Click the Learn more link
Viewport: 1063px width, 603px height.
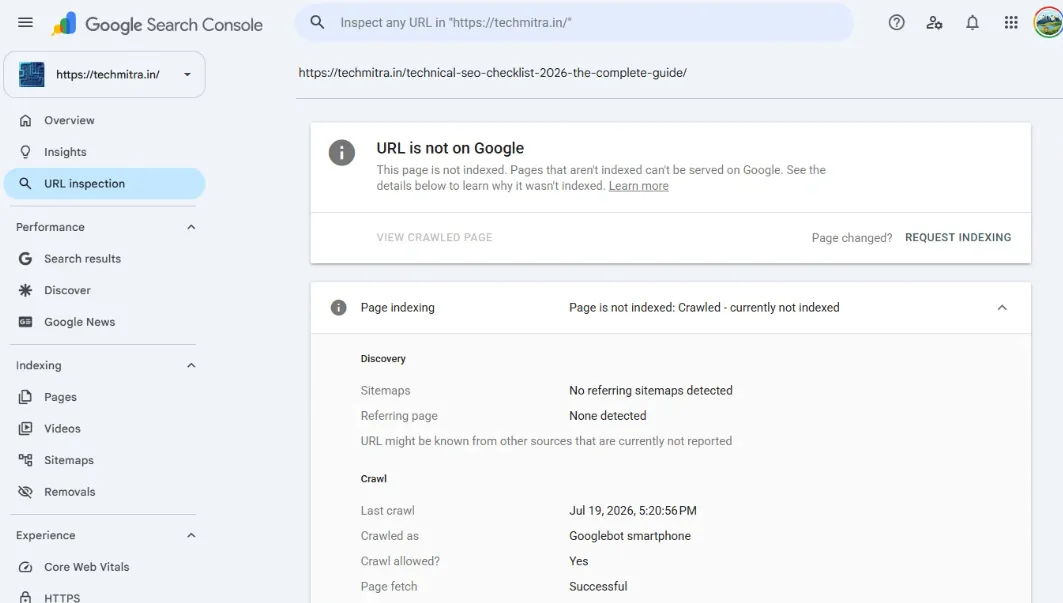point(639,186)
